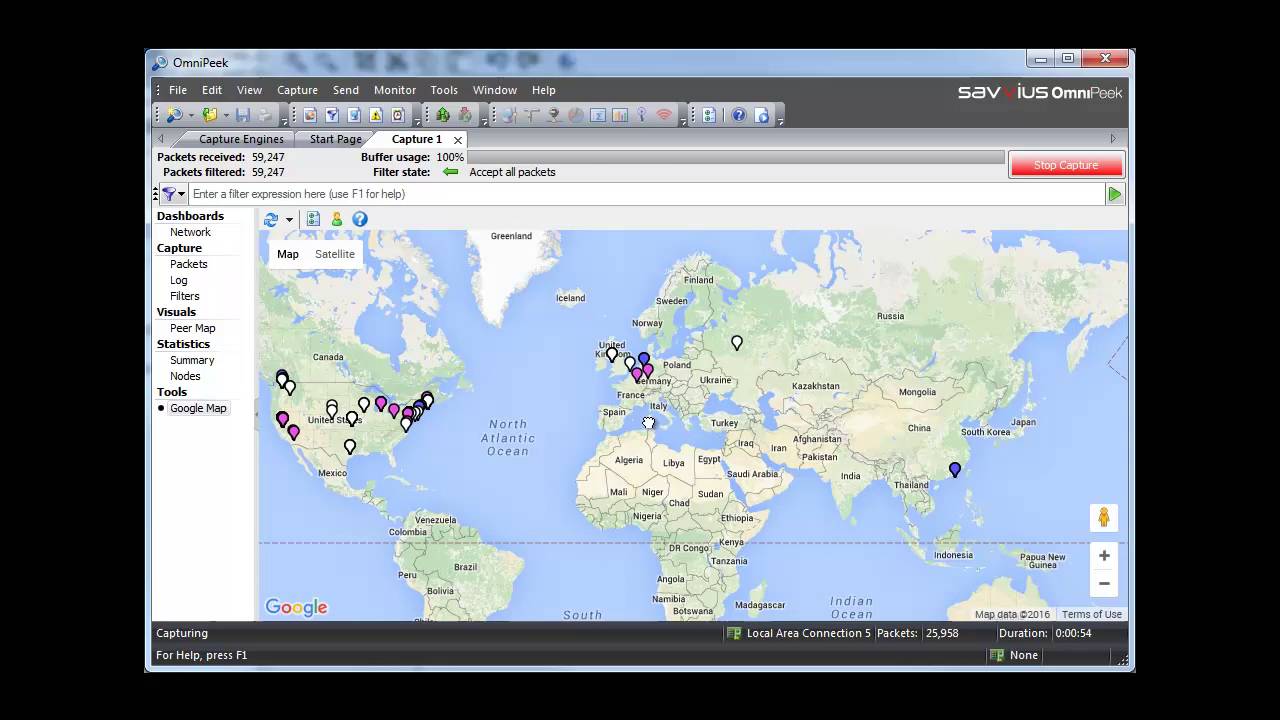Select Network under Dashboards

190,232
